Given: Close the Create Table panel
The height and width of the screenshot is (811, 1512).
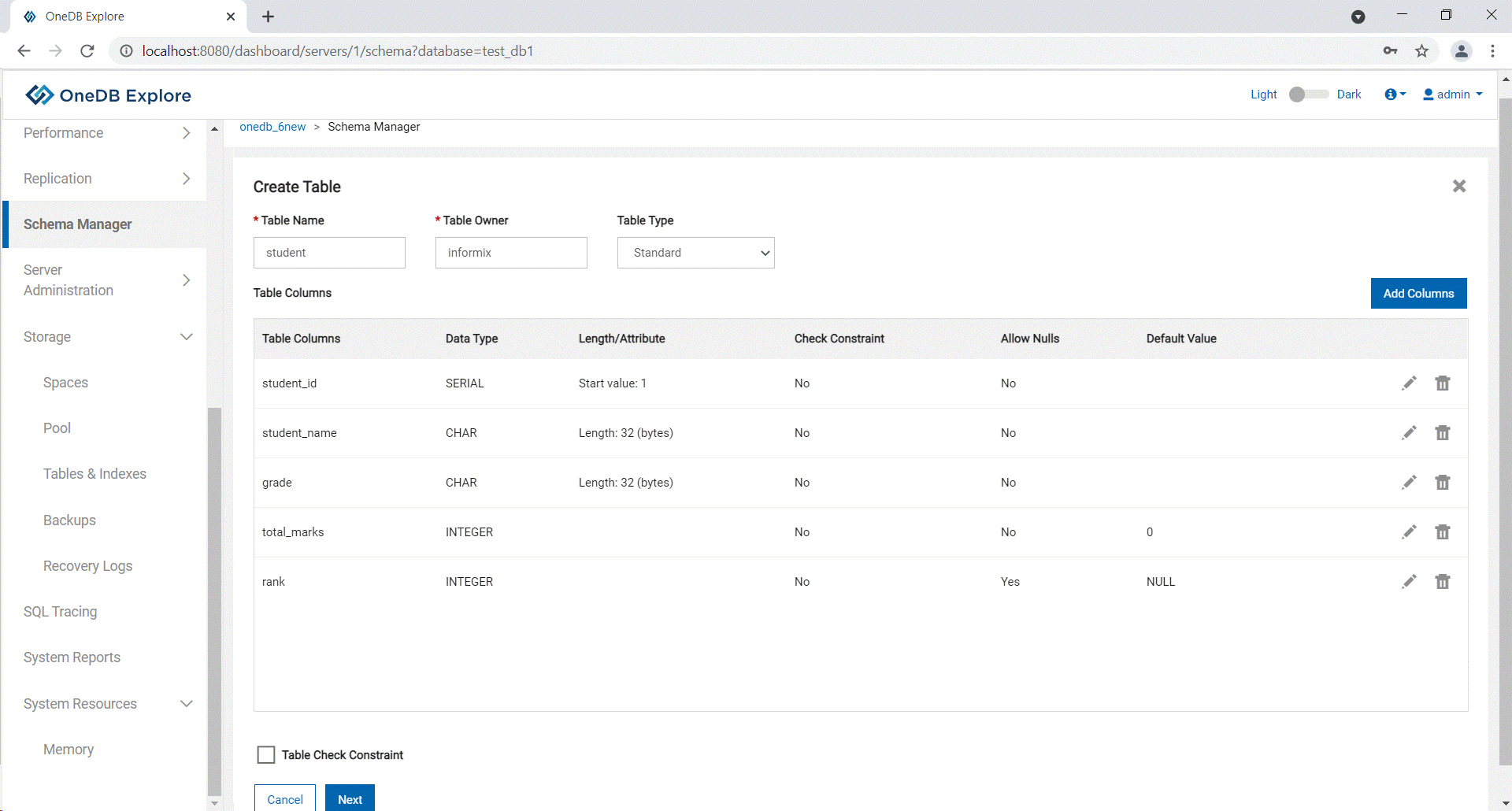Looking at the screenshot, I should [x=1458, y=187].
